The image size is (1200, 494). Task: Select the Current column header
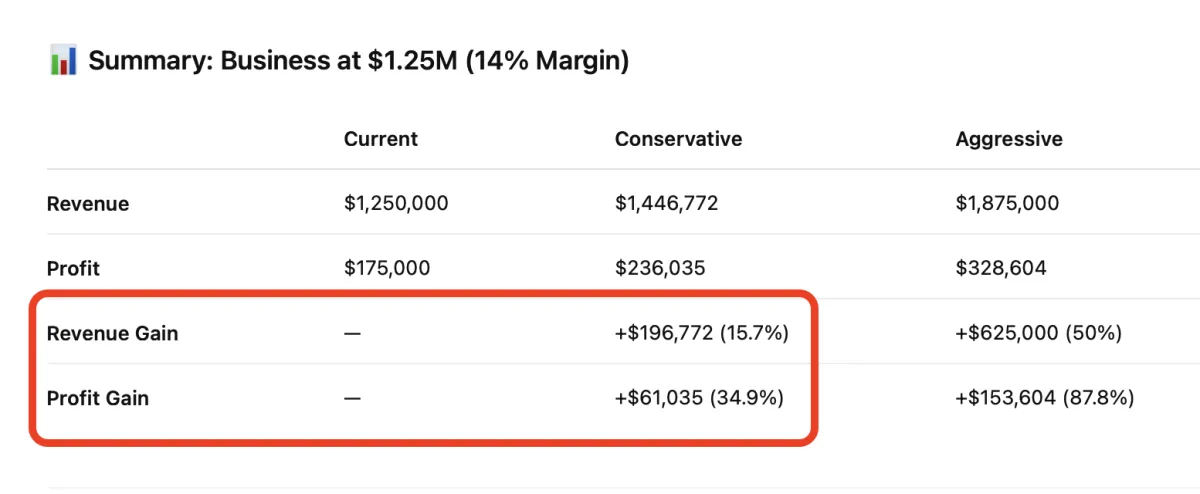381,139
